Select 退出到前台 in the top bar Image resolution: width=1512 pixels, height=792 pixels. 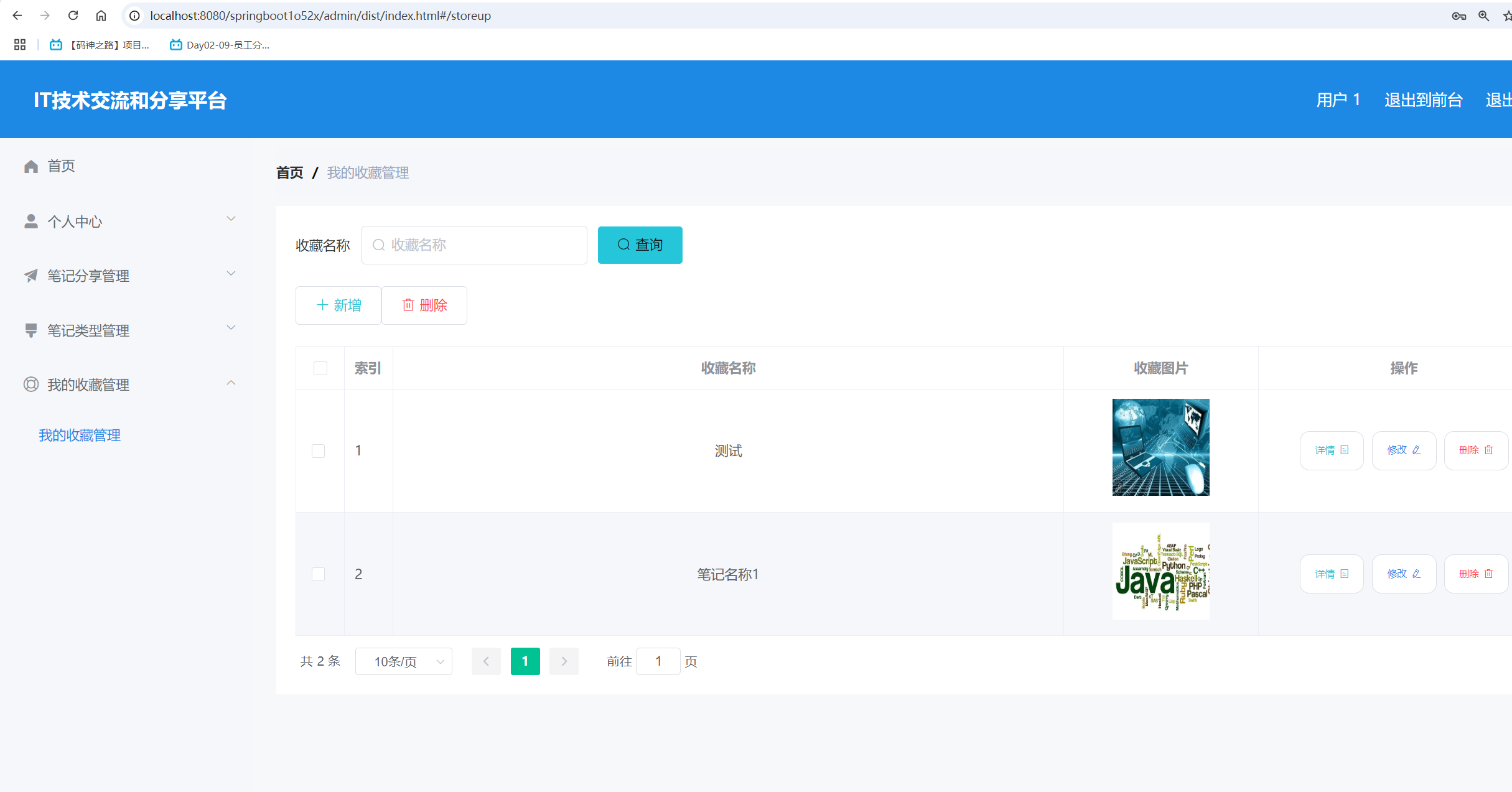pyautogui.click(x=1424, y=100)
